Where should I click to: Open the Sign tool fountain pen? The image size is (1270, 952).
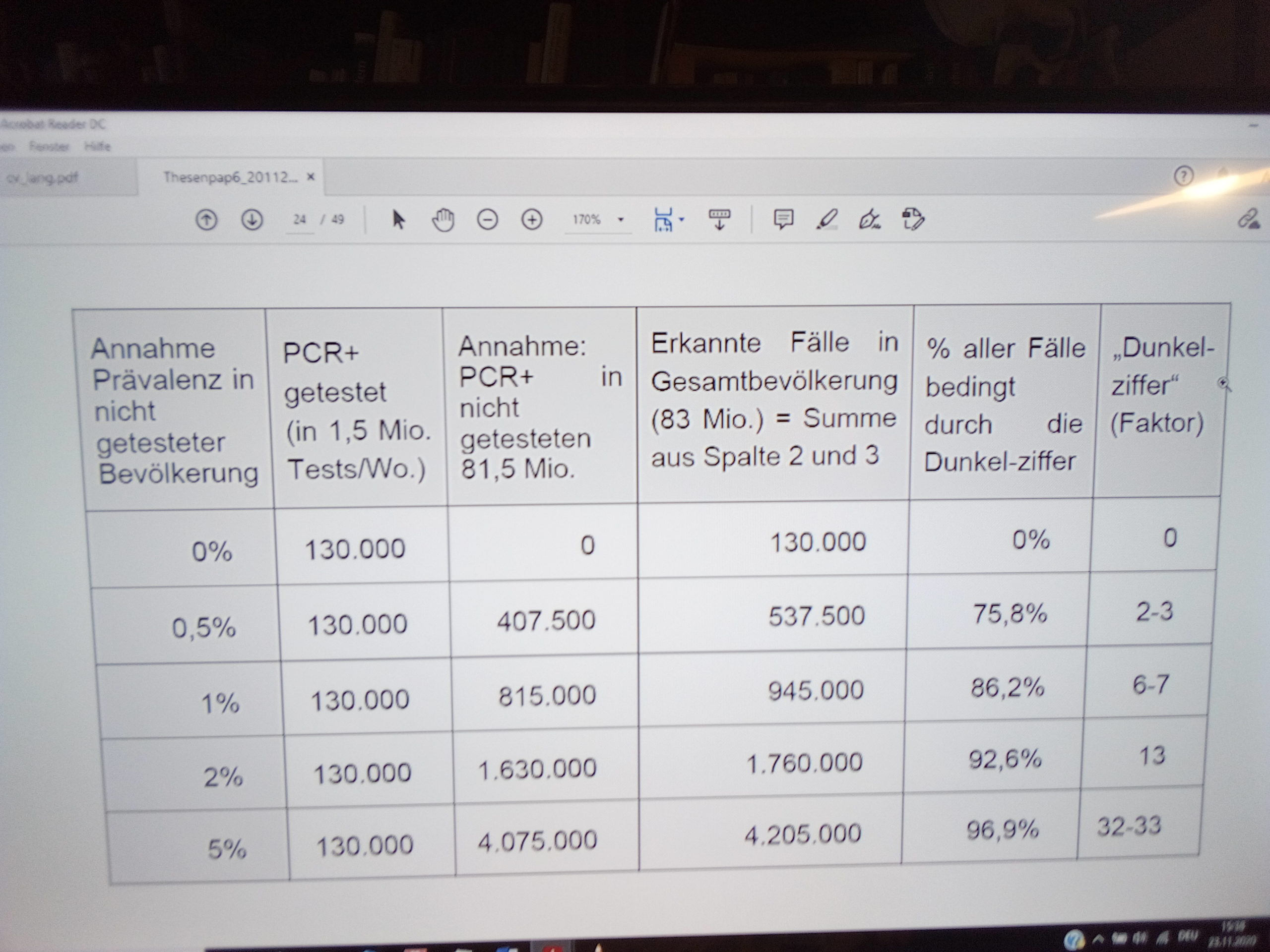point(869,219)
